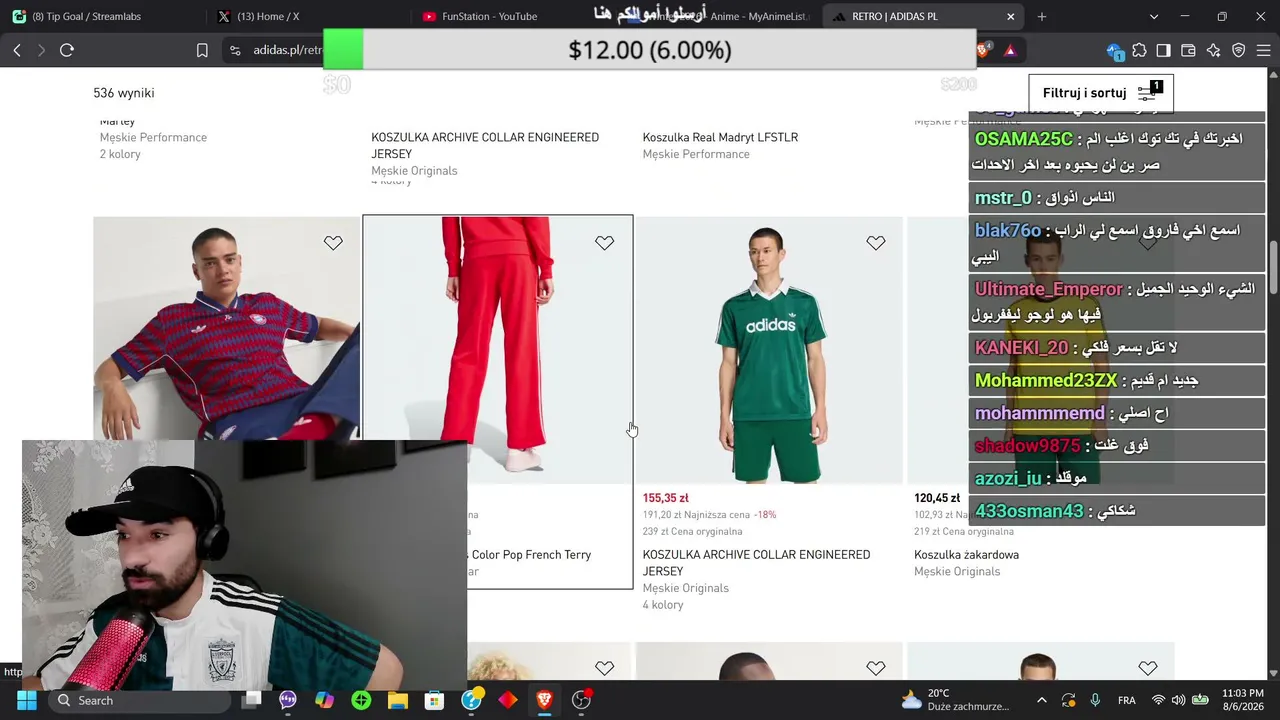The width and height of the screenshot is (1280, 720).
Task: Open the site settings icon beside adidas.pl
Action: click(x=234, y=50)
